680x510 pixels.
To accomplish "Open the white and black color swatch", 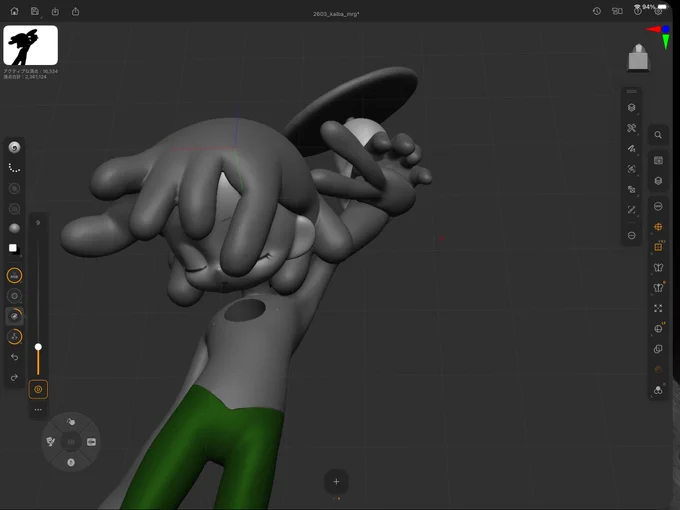I will pyautogui.click(x=14, y=249).
